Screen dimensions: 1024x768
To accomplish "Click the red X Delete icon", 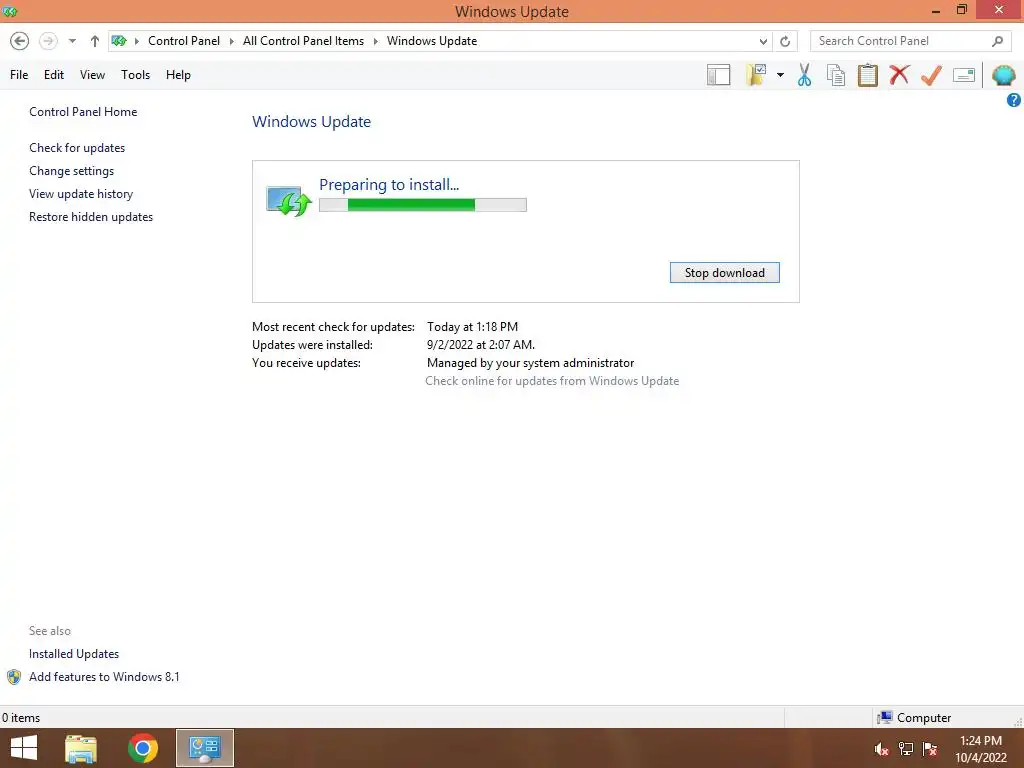I will pos(899,74).
